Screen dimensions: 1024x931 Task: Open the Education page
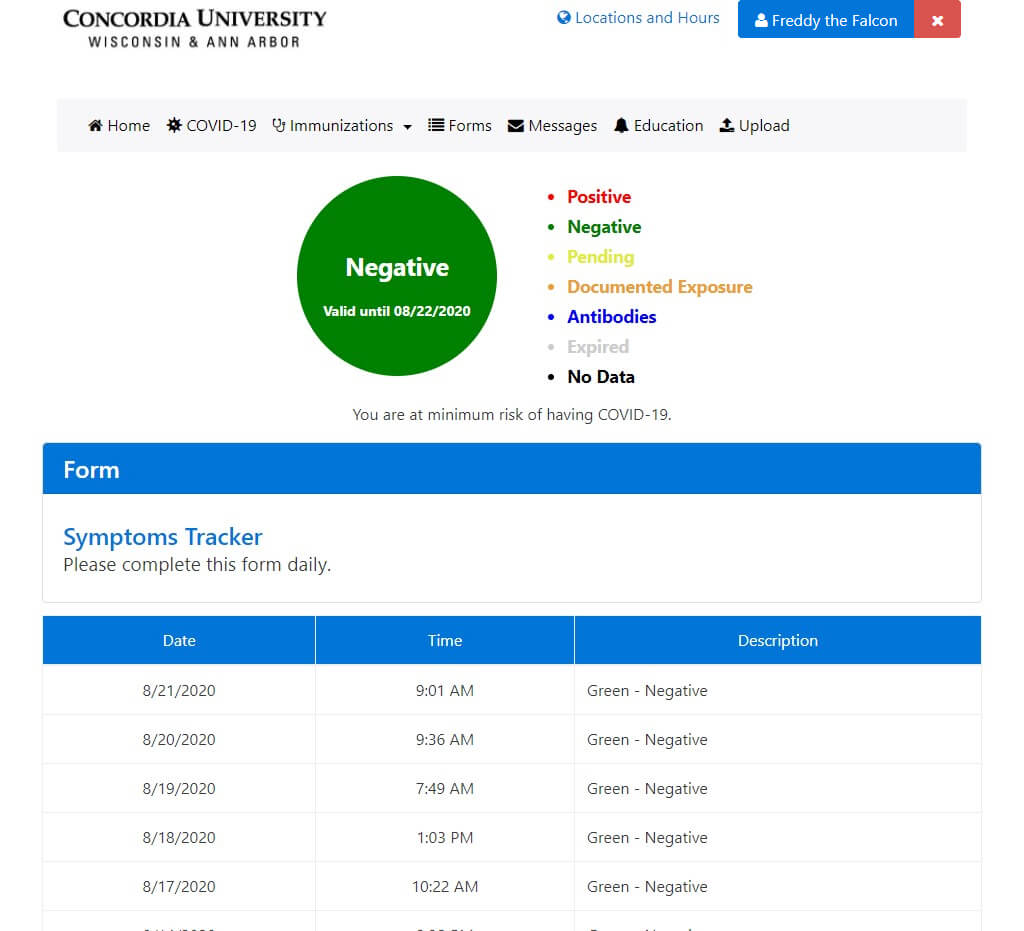pyautogui.click(x=659, y=125)
